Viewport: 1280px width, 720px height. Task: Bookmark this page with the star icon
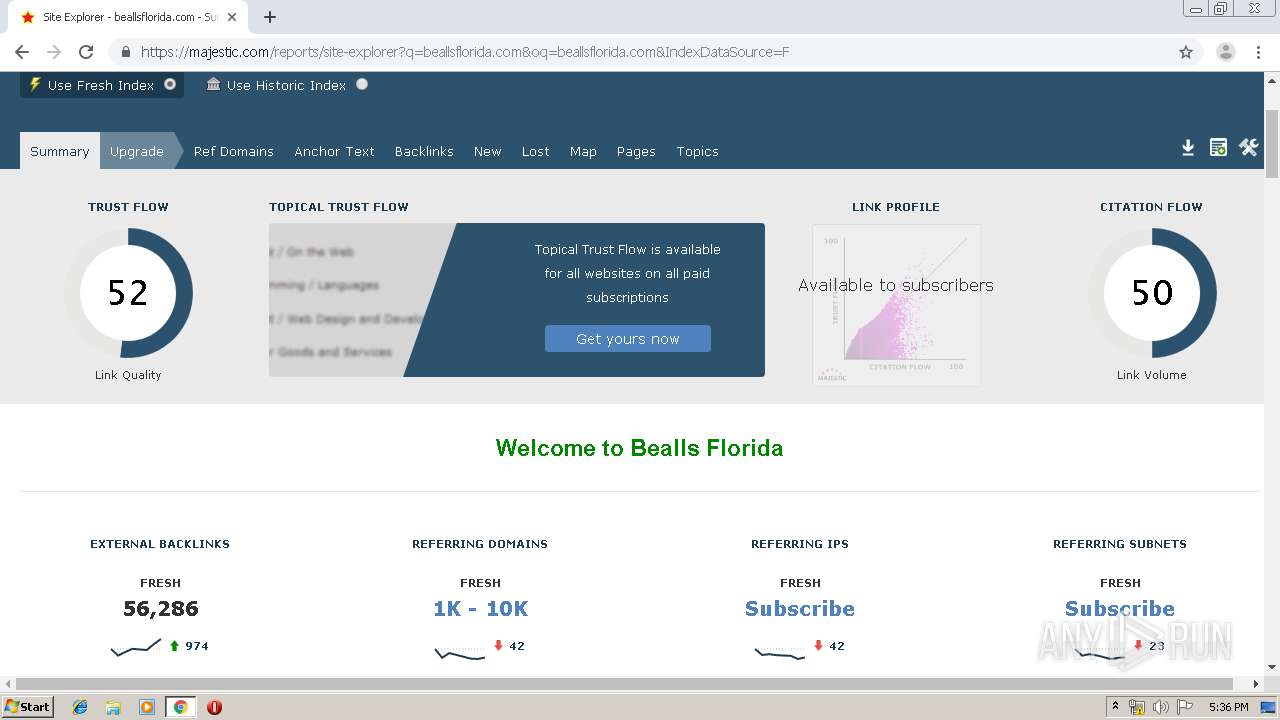click(x=1186, y=52)
